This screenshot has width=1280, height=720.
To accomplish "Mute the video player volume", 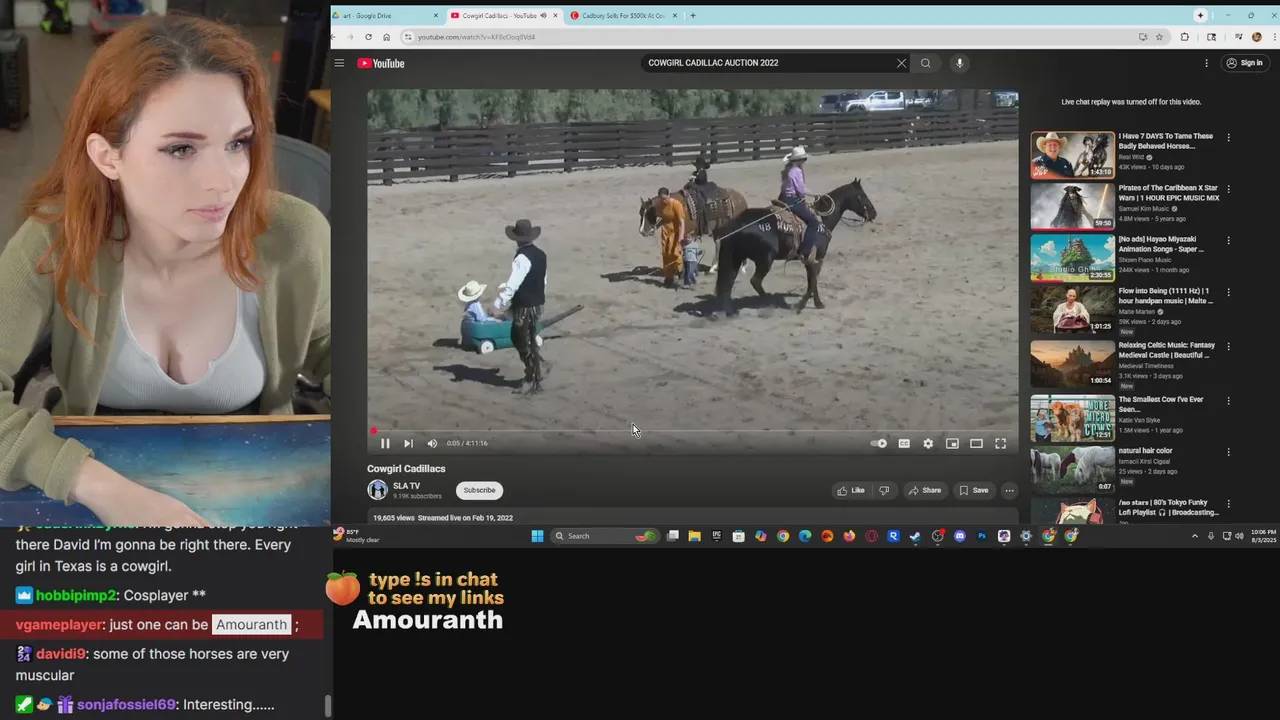I will click(432, 443).
